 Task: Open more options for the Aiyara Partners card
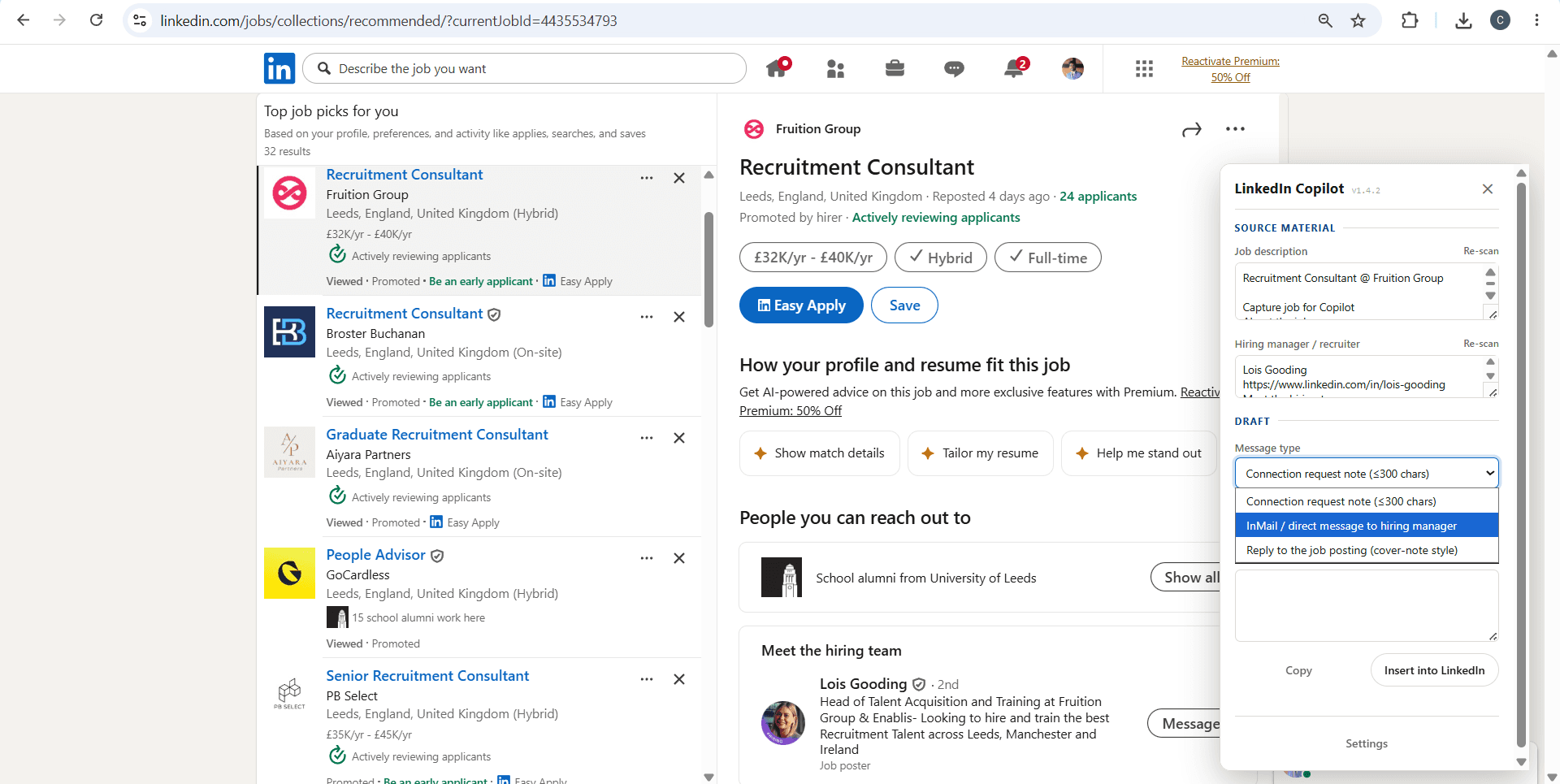point(647,438)
